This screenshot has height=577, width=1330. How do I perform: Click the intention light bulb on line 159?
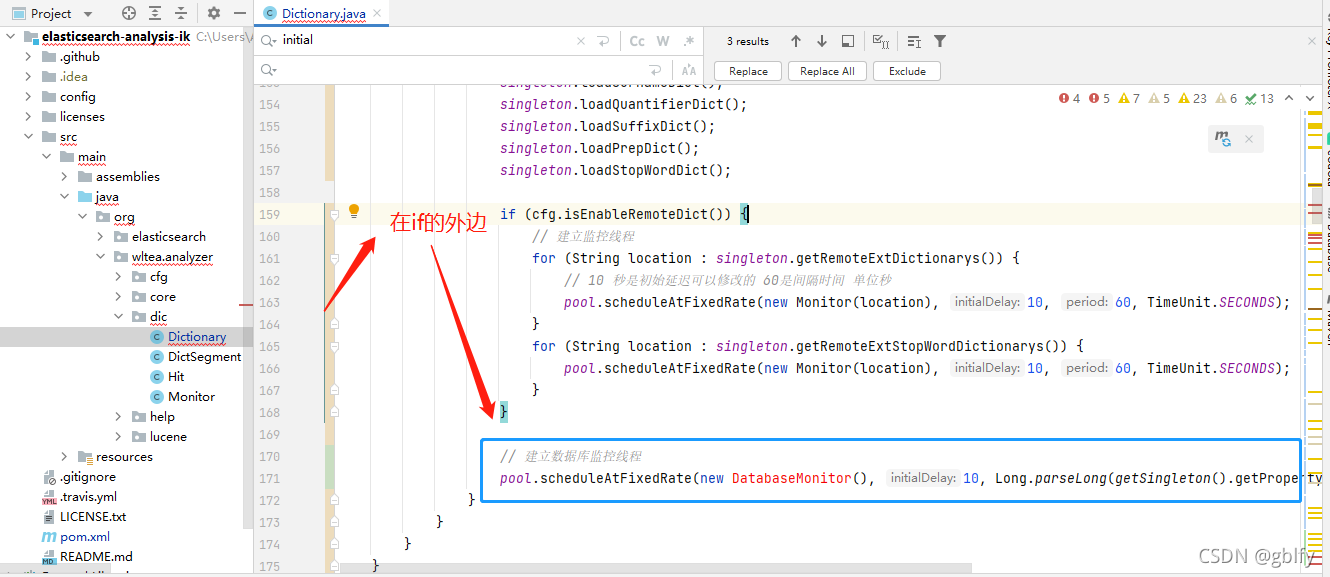(353, 211)
